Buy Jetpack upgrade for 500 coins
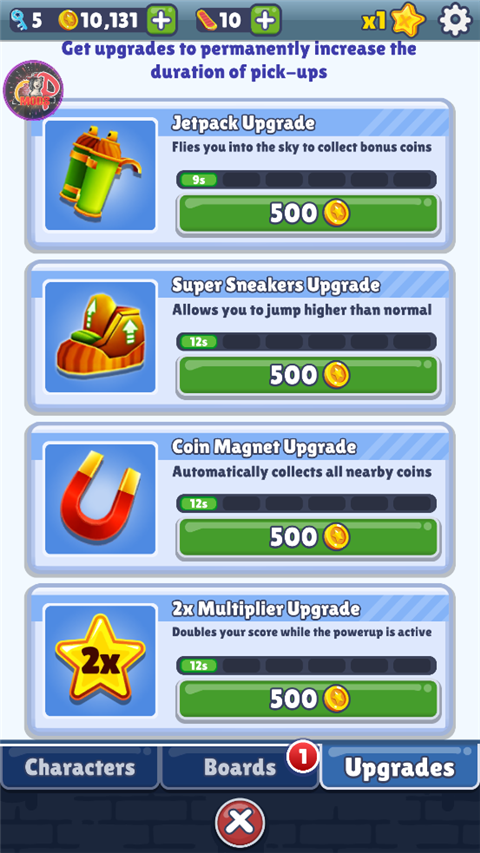The height and width of the screenshot is (853, 480). point(309,214)
